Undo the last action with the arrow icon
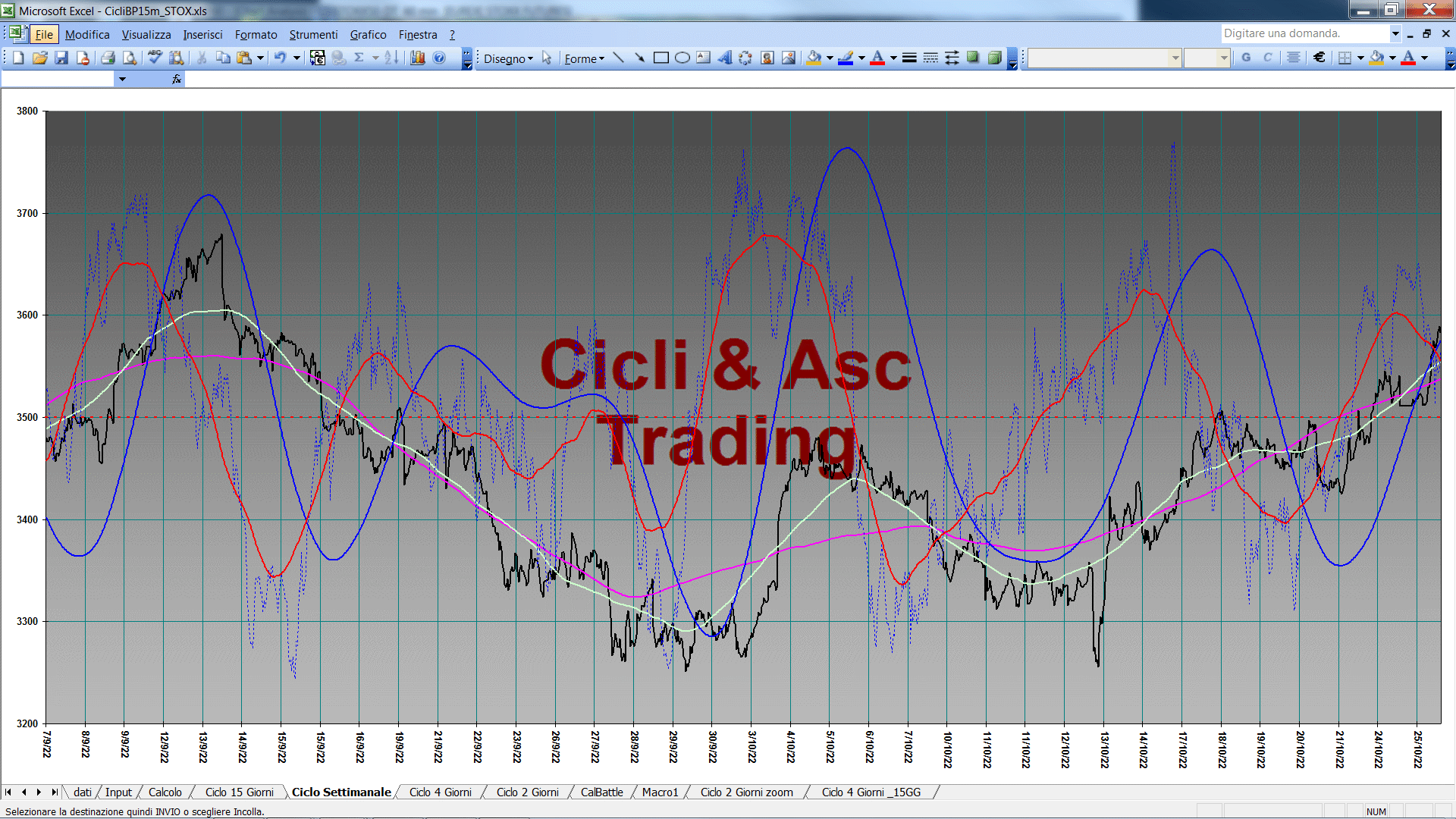 pyautogui.click(x=280, y=58)
